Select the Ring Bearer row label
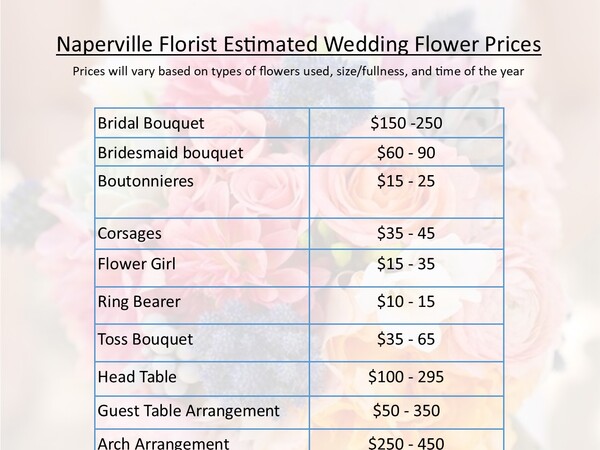600x450 pixels. pyautogui.click(x=139, y=302)
